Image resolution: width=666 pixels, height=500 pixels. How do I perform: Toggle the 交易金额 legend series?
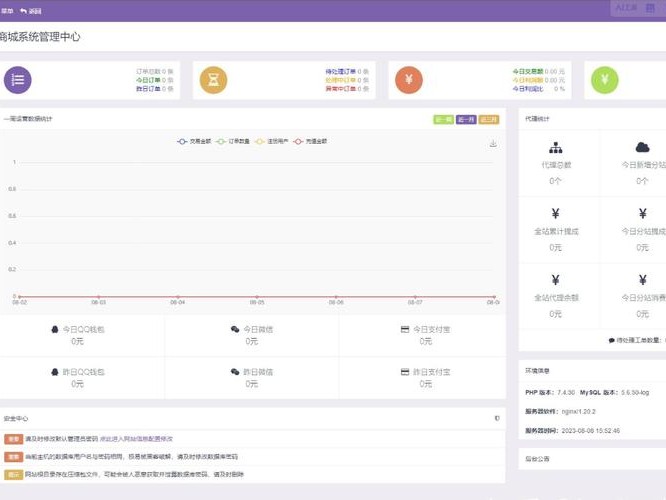click(194, 141)
